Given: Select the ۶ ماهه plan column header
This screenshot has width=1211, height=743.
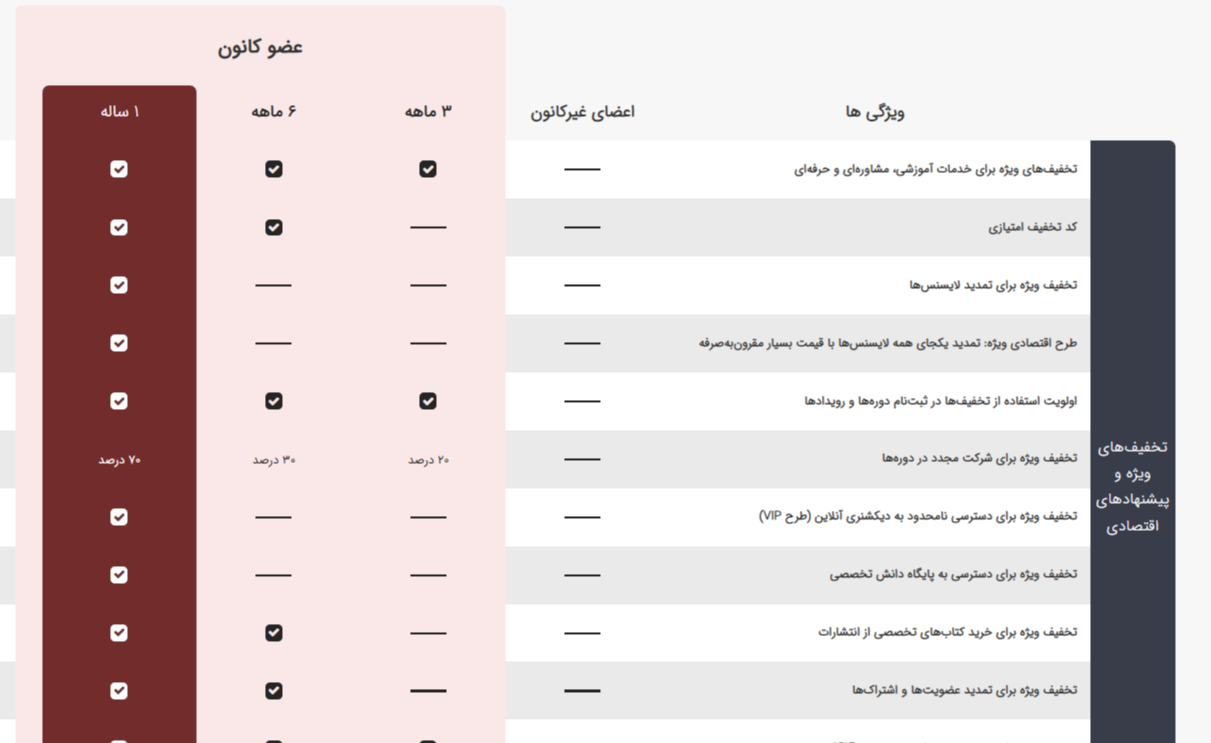Looking at the screenshot, I should (x=274, y=112).
